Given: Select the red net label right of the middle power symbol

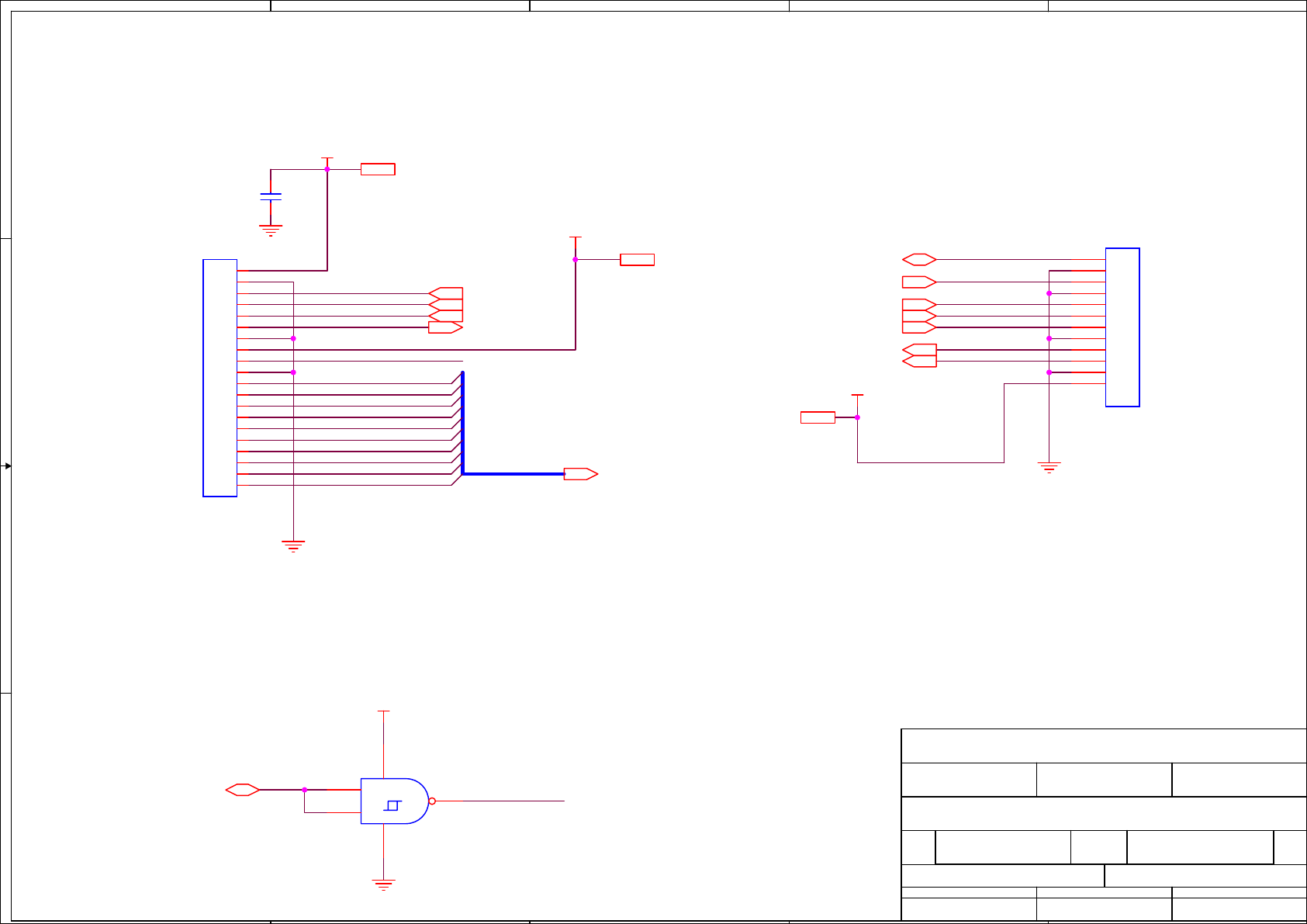Looking at the screenshot, I should click(x=637, y=260).
